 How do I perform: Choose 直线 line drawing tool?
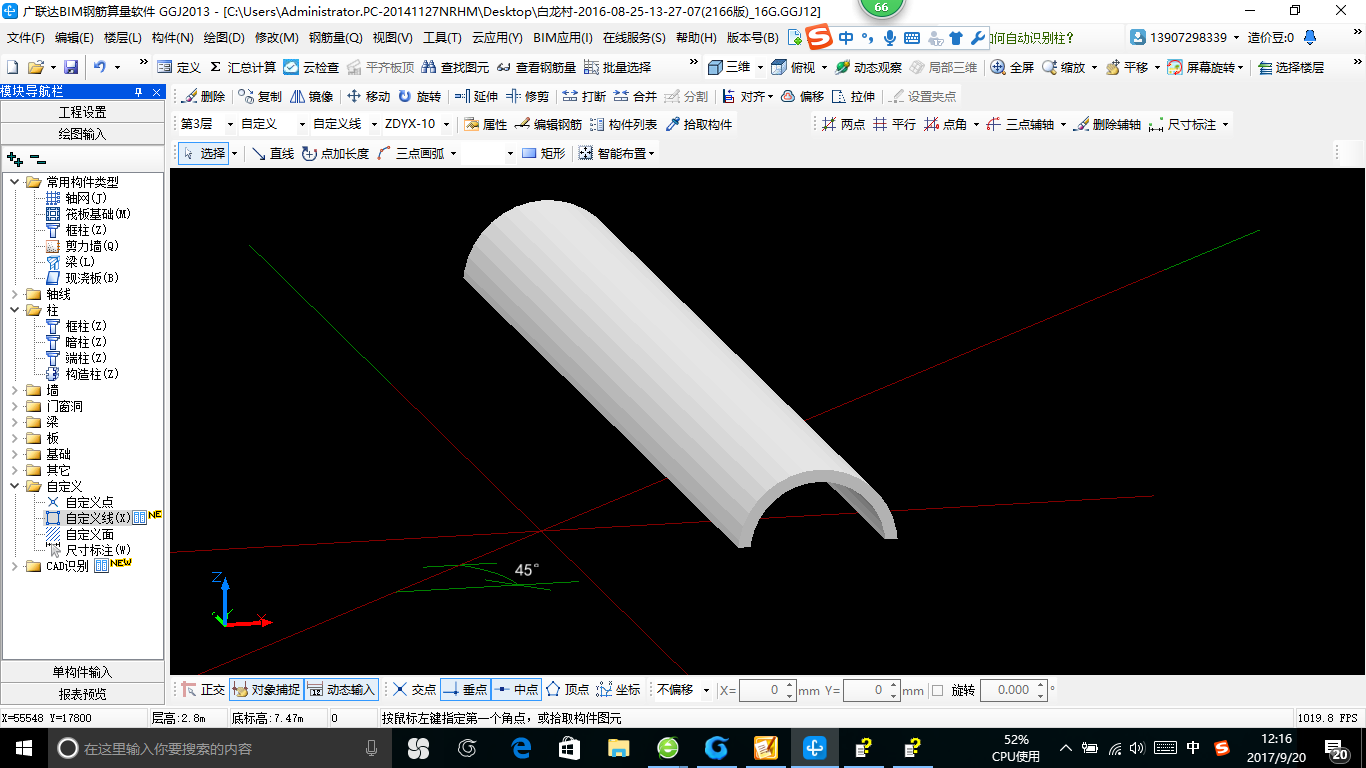(272, 153)
